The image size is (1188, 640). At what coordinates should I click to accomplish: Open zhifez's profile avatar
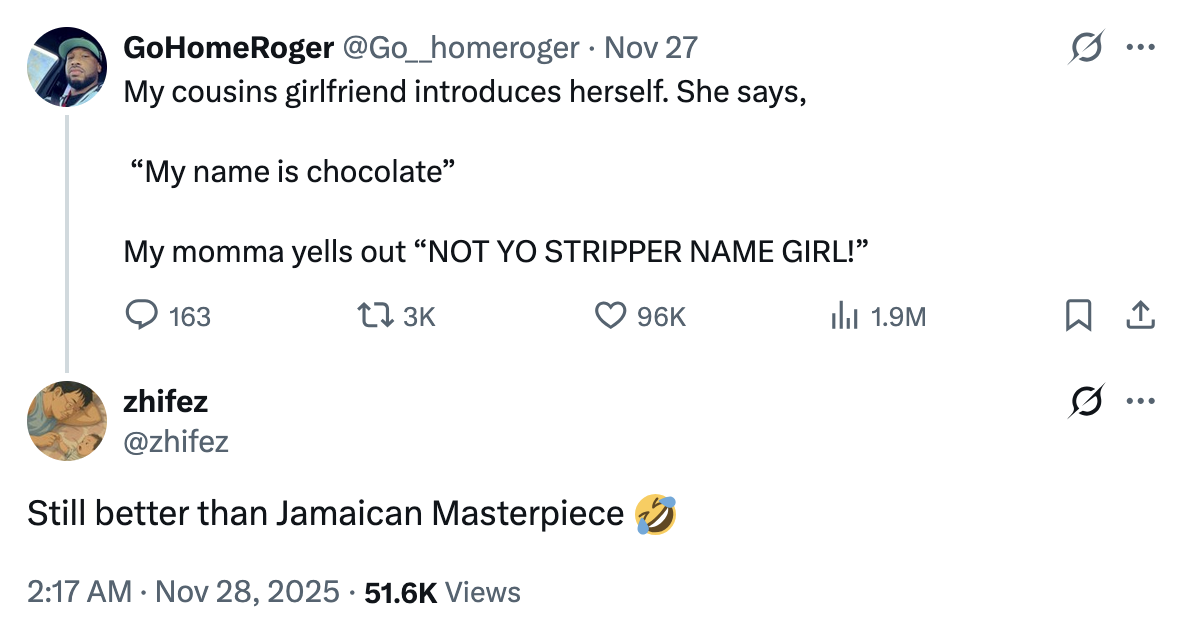66,421
